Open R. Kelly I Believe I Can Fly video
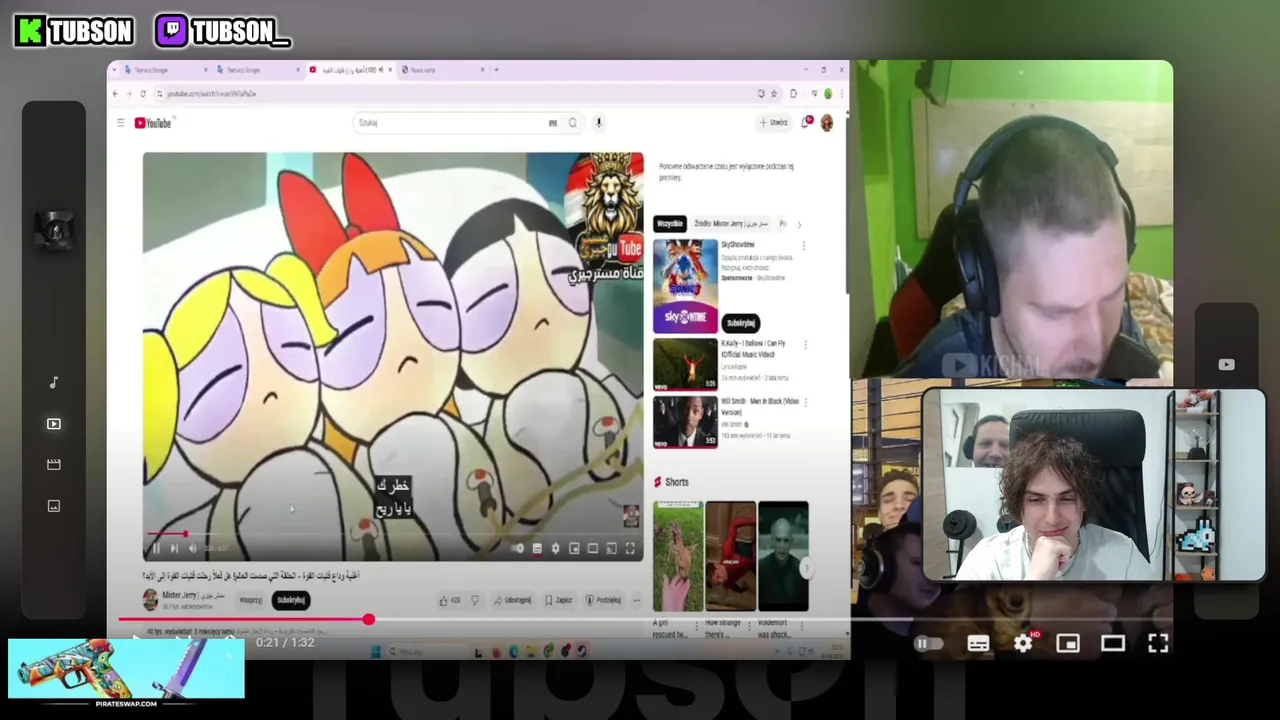The image size is (1280, 720). coord(685,364)
